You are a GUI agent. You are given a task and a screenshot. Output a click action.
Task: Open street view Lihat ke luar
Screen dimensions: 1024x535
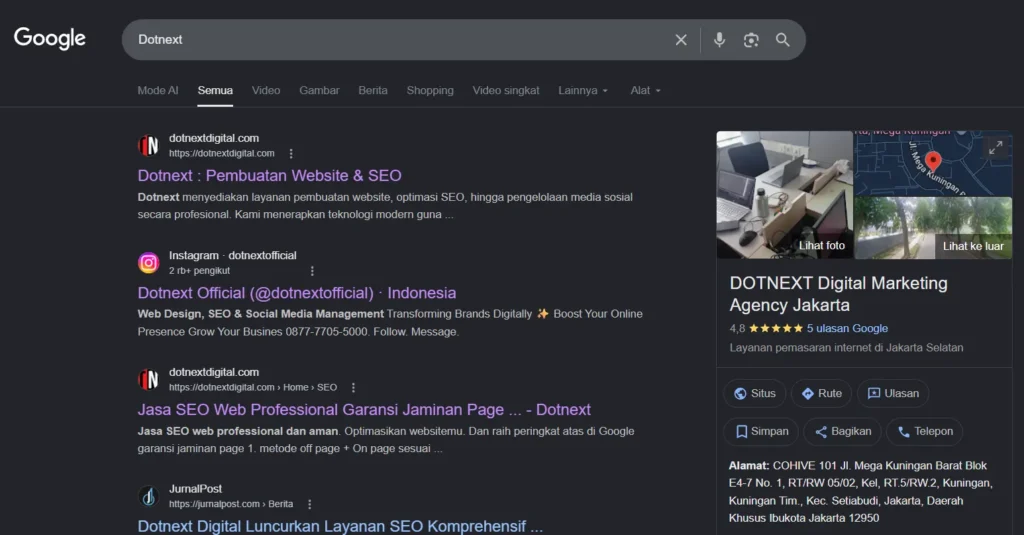click(x=933, y=228)
